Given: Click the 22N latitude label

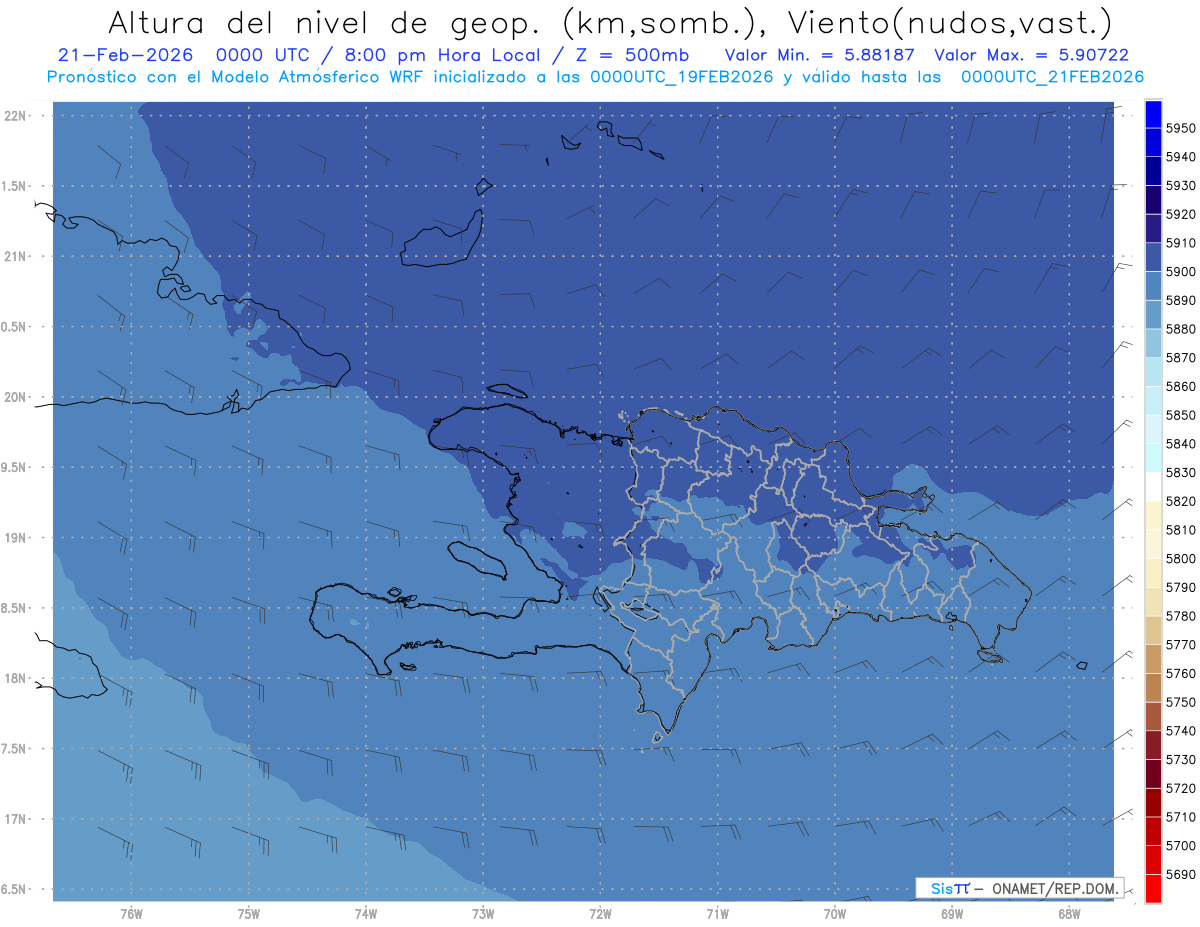Looking at the screenshot, I should tap(17, 116).
